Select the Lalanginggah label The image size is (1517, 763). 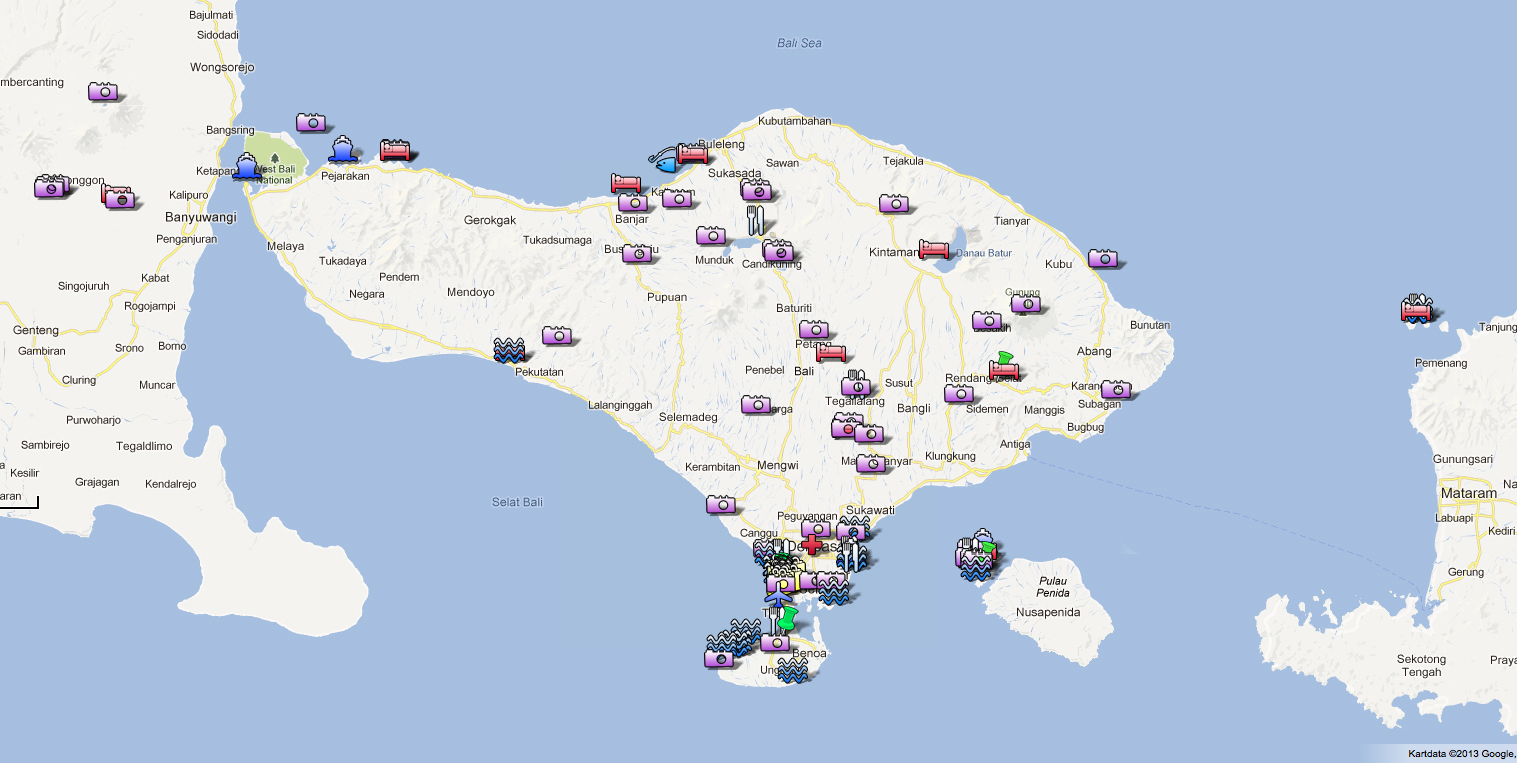click(x=620, y=405)
